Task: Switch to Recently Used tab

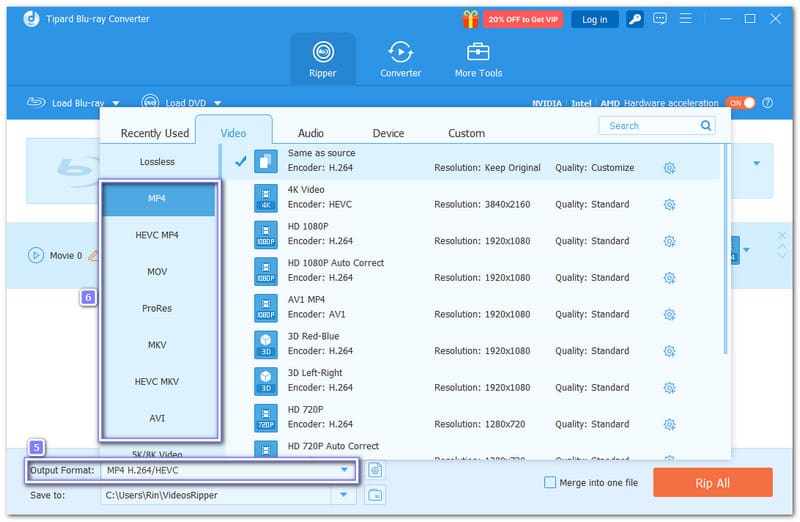Action: tap(155, 133)
